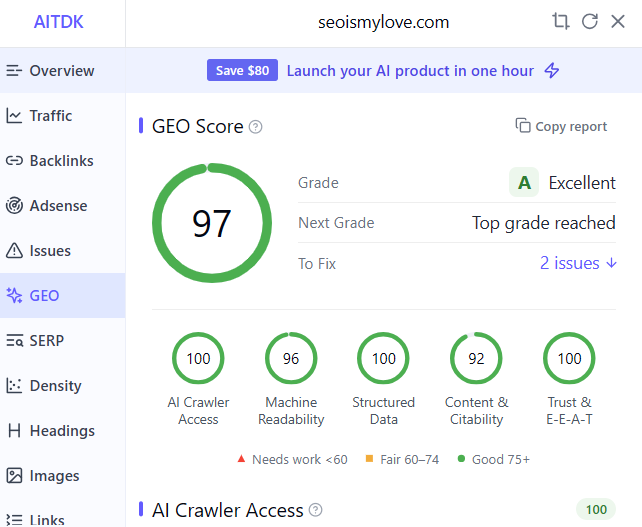
Task: Click the Issues warning triangle icon
Action: tap(14, 251)
